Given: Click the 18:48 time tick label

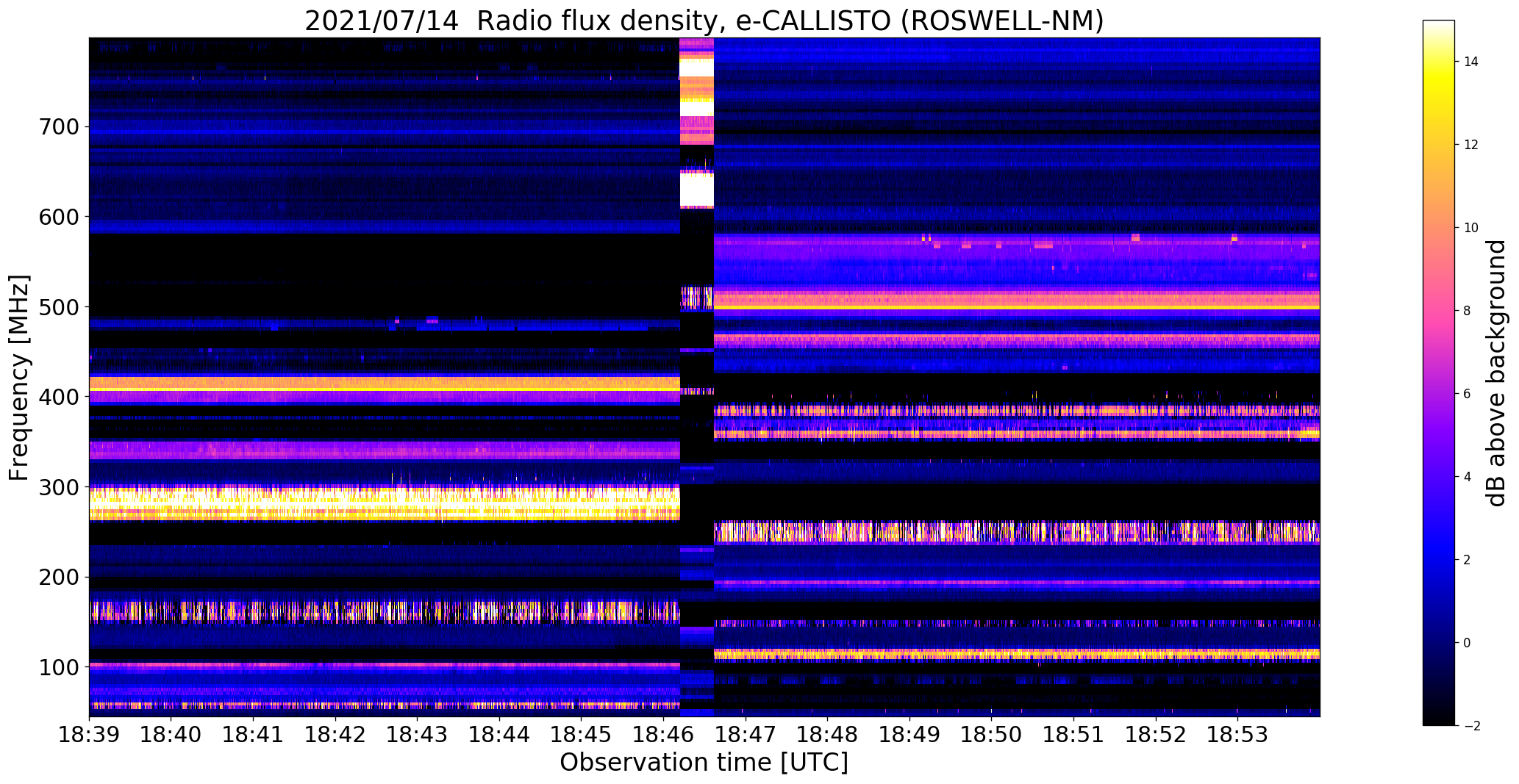Looking at the screenshot, I should [x=827, y=735].
